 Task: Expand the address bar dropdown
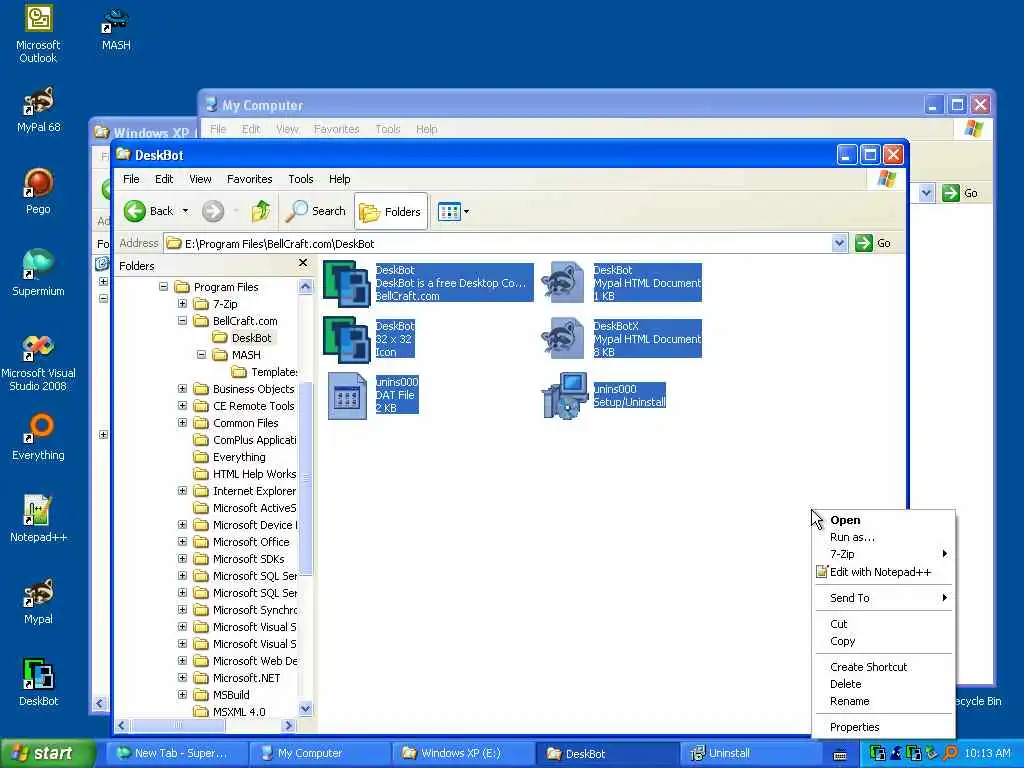[840, 244]
